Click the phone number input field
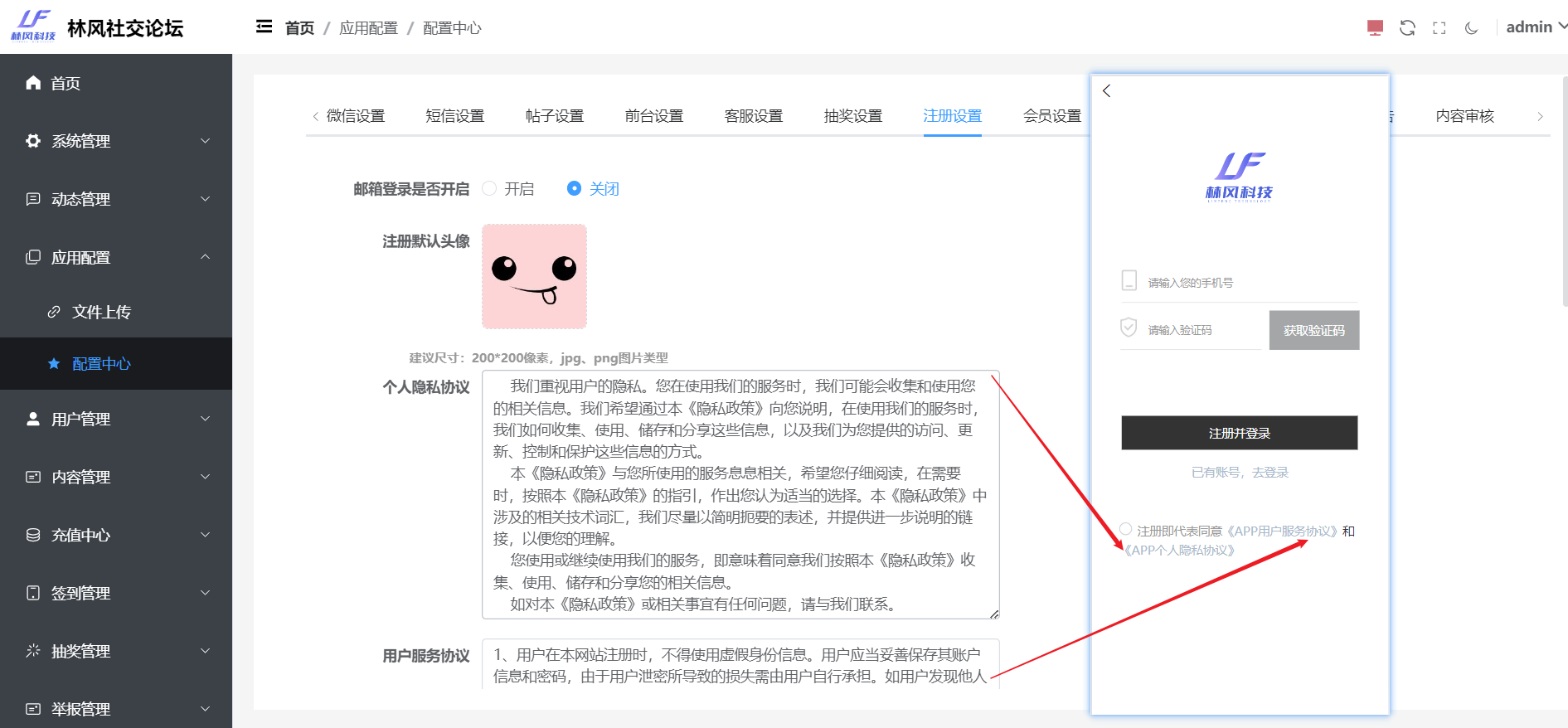Viewport: 1568px width, 728px height. pyautogui.click(x=1240, y=283)
